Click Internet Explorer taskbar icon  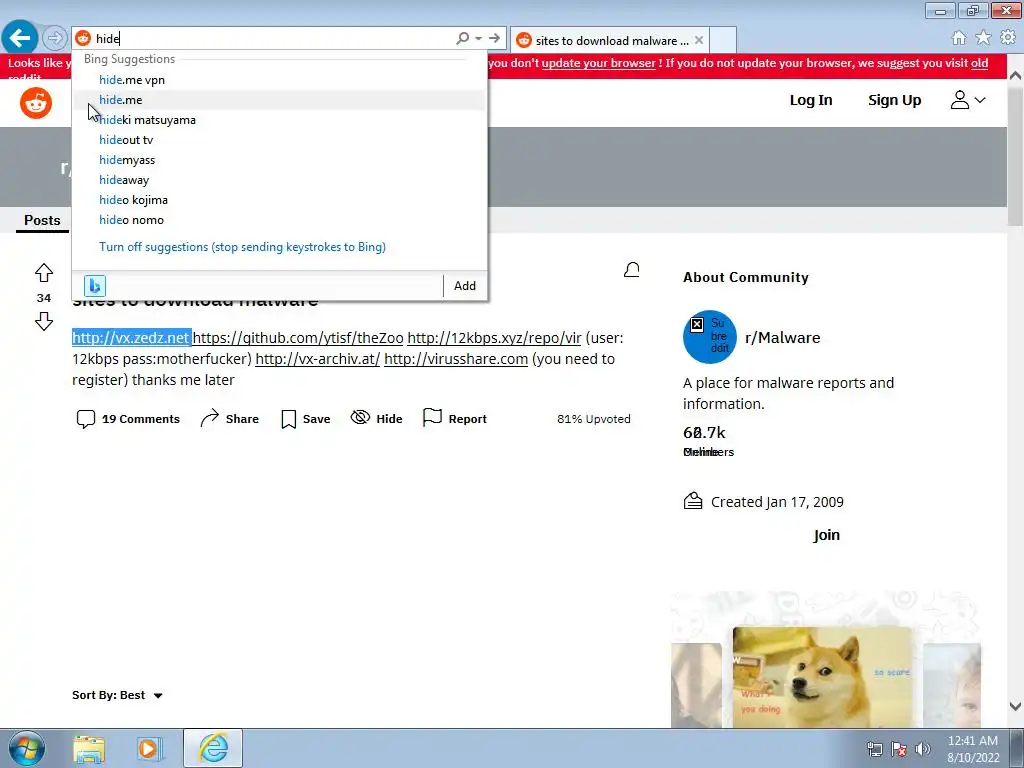[x=213, y=748]
